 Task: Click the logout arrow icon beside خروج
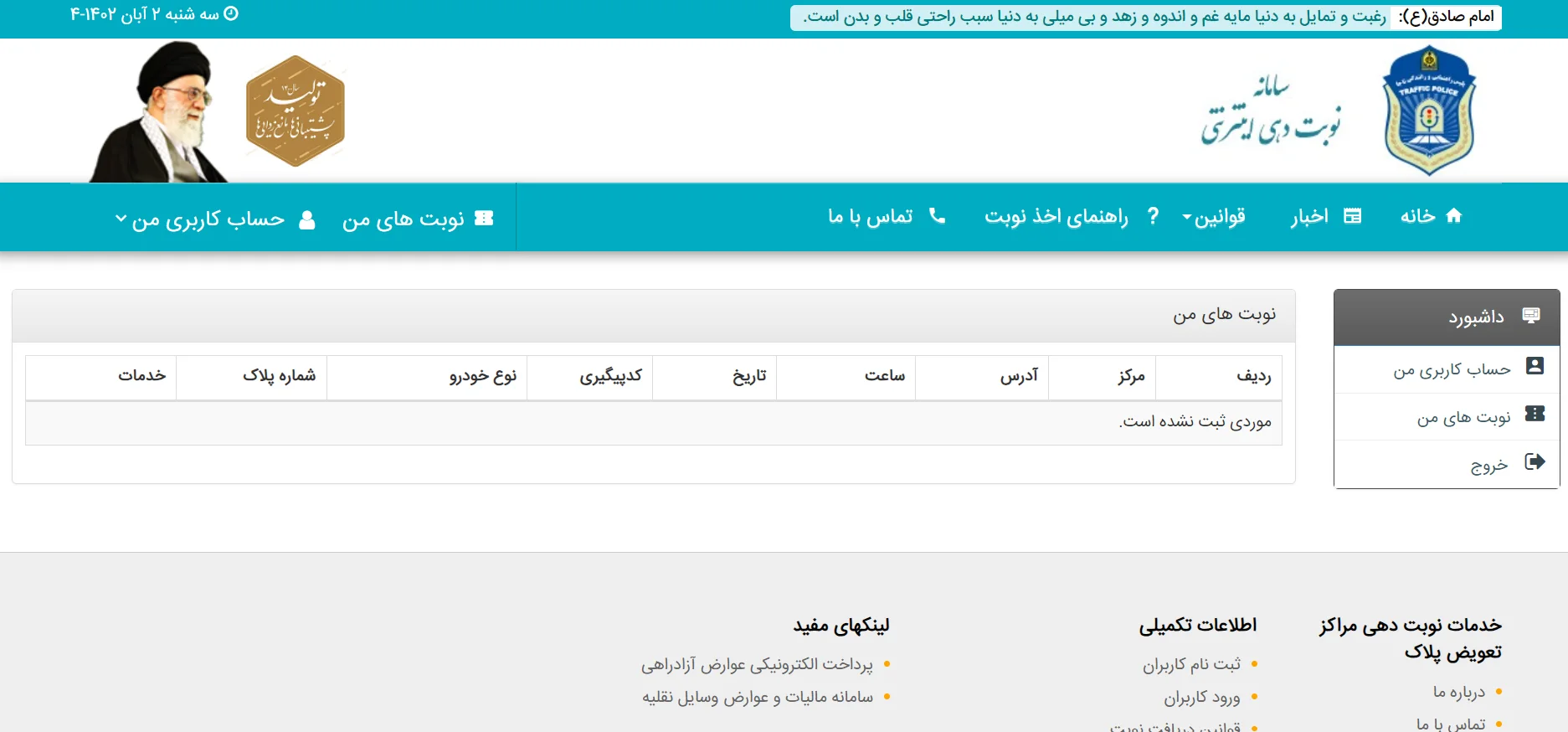pyautogui.click(x=1535, y=461)
